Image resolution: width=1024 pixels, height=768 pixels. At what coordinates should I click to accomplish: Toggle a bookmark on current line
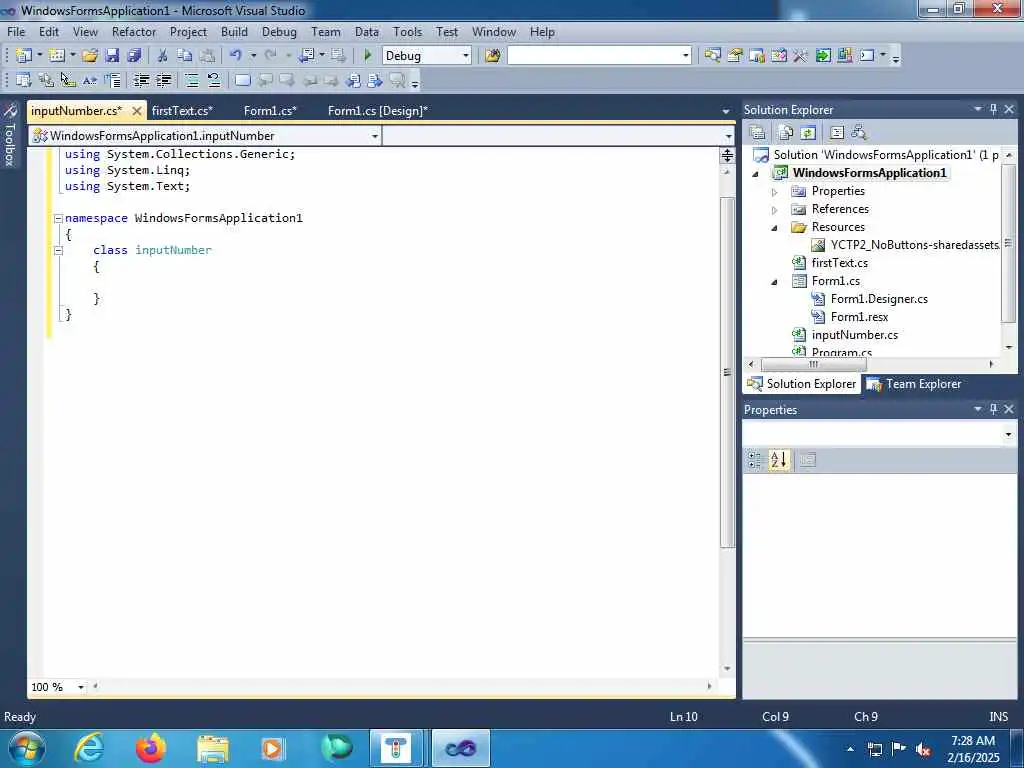click(x=242, y=80)
